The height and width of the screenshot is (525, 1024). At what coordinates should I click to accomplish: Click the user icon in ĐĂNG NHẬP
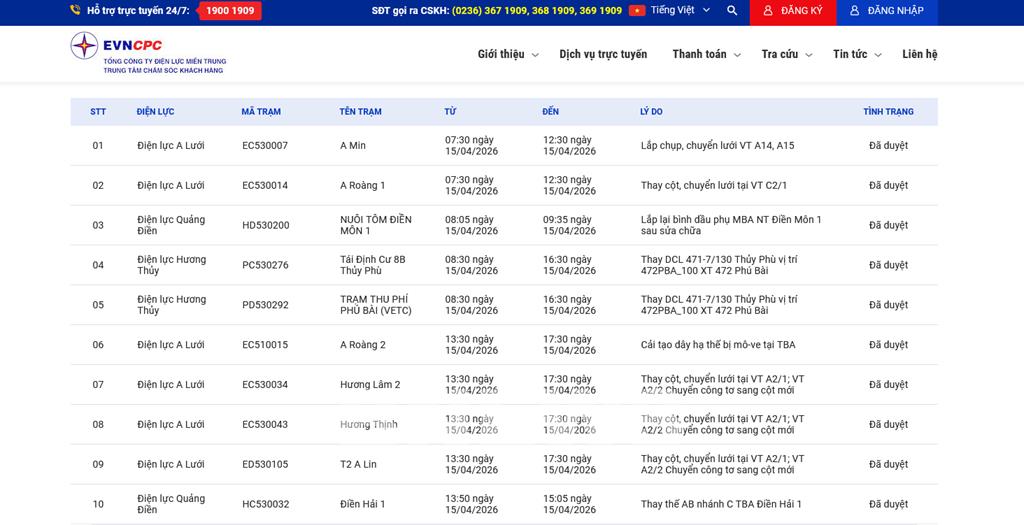pos(855,11)
